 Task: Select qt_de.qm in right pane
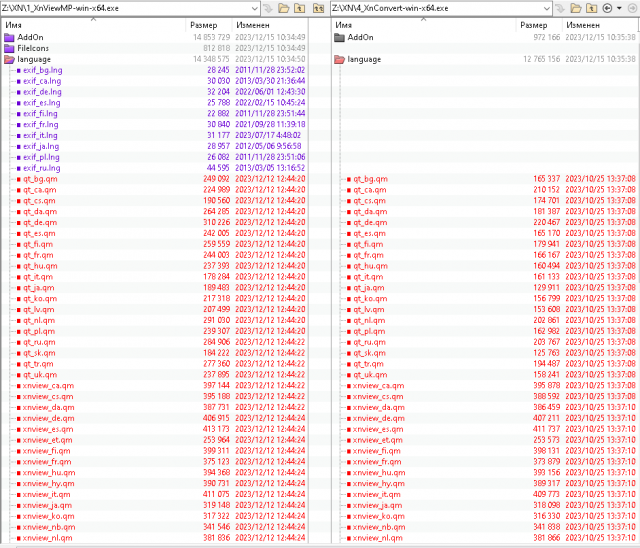coord(370,222)
